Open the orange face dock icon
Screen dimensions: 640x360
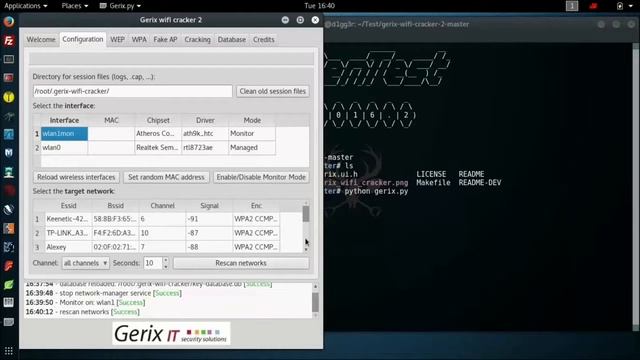9,228
